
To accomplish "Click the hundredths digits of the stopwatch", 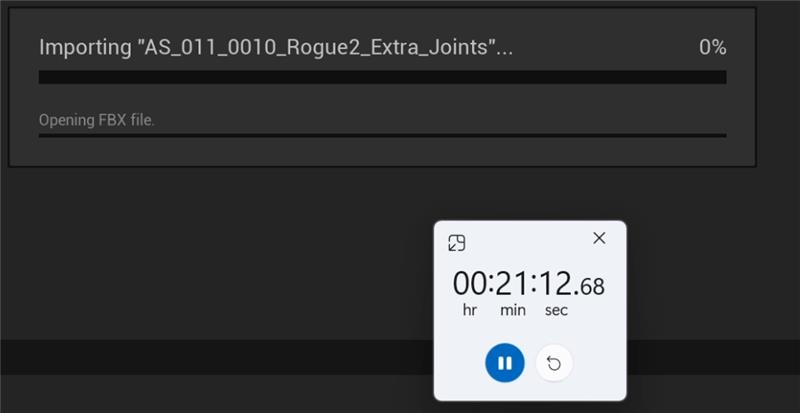I will pyautogui.click(x=592, y=287).
